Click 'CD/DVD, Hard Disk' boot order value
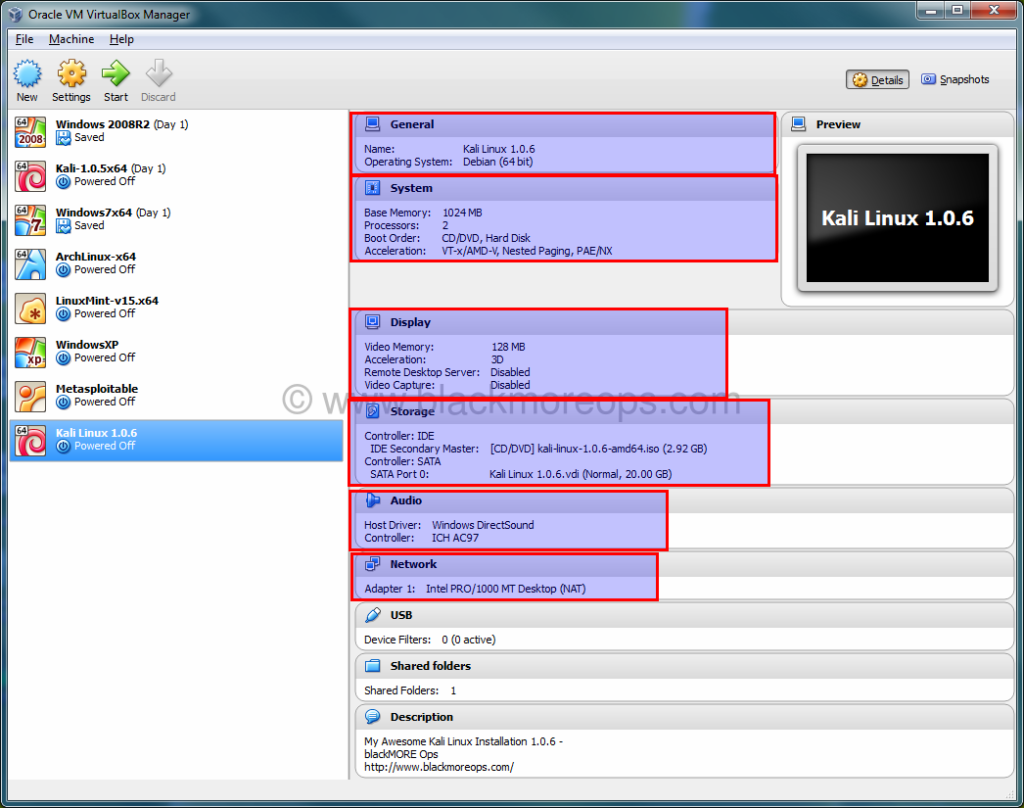 tap(486, 238)
